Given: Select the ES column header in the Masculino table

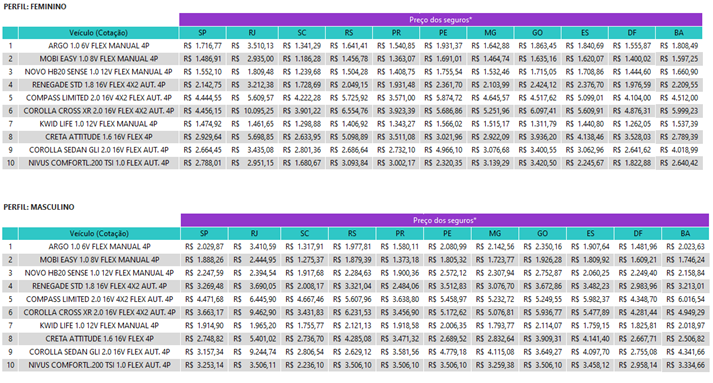Looking at the screenshot, I should [590, 233].
